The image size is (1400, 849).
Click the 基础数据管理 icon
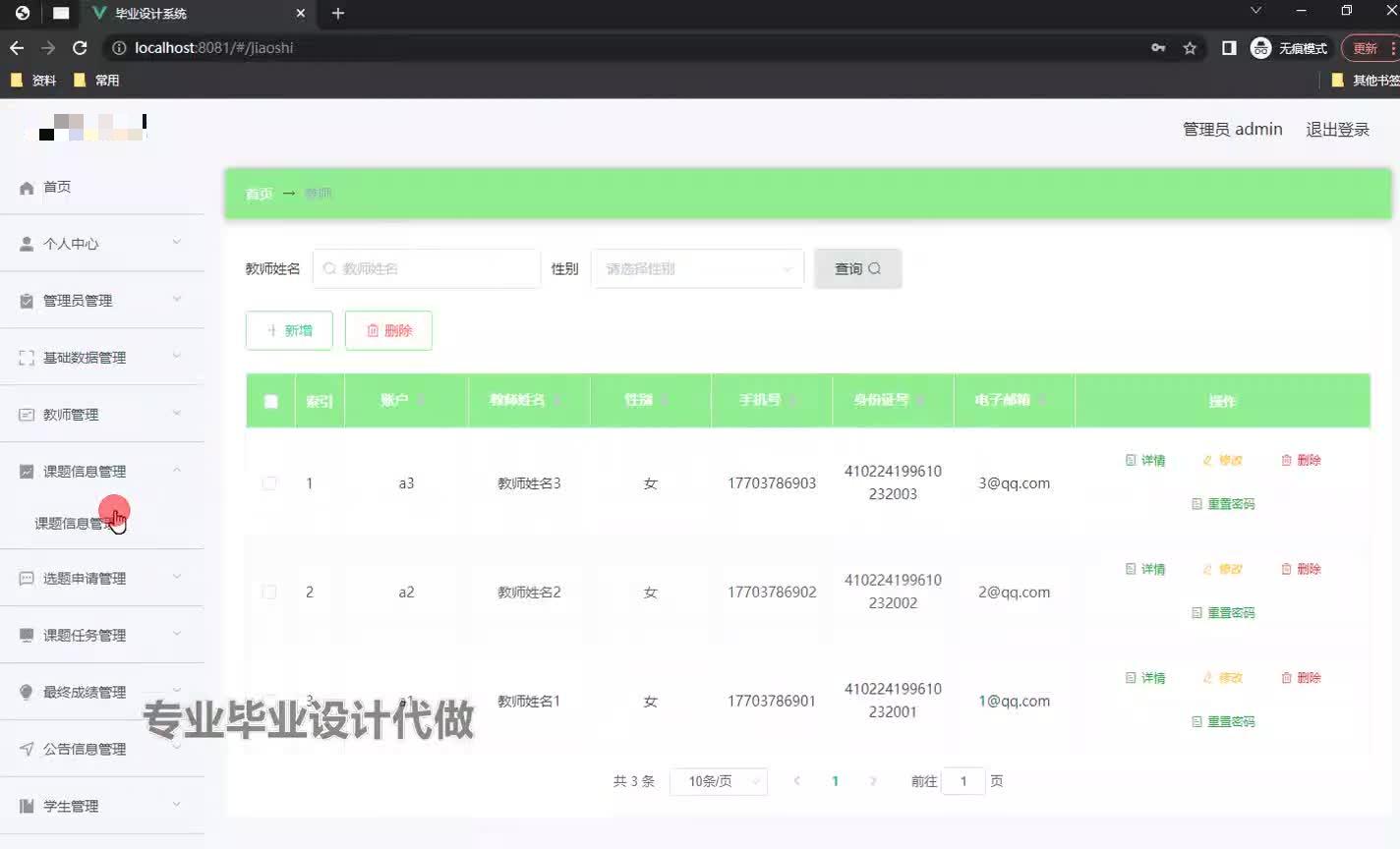[x=27, y=358]
